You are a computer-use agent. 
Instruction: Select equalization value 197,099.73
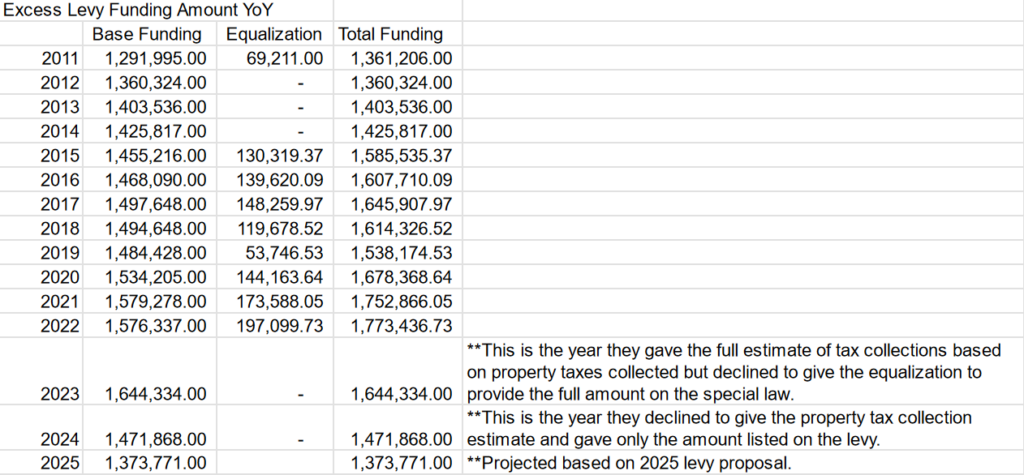pos(280,326)
